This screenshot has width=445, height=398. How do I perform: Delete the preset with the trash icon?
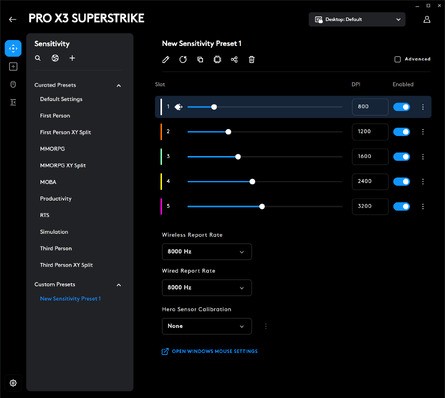(x=252, y=60)
